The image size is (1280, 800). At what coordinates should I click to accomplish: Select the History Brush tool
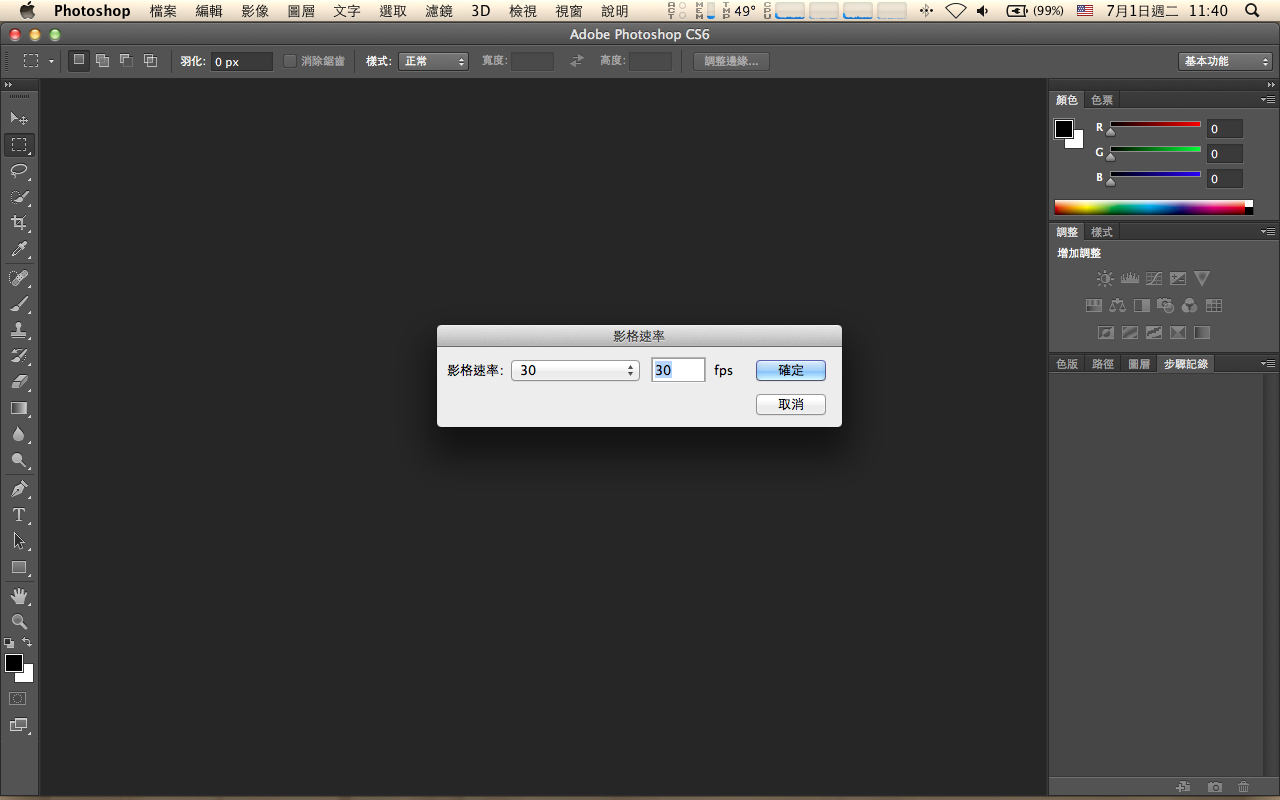pyautogui.click(x=19, y=355)
